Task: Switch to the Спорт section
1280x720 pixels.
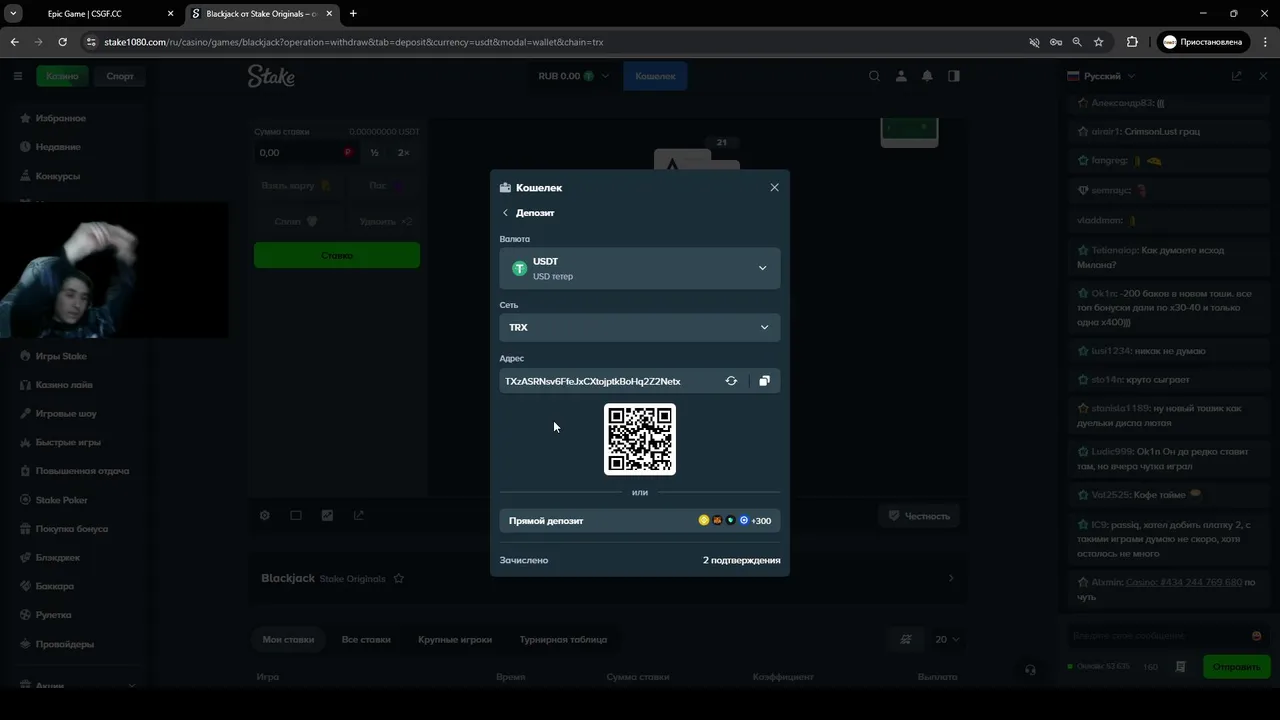Action: [120, 76]
